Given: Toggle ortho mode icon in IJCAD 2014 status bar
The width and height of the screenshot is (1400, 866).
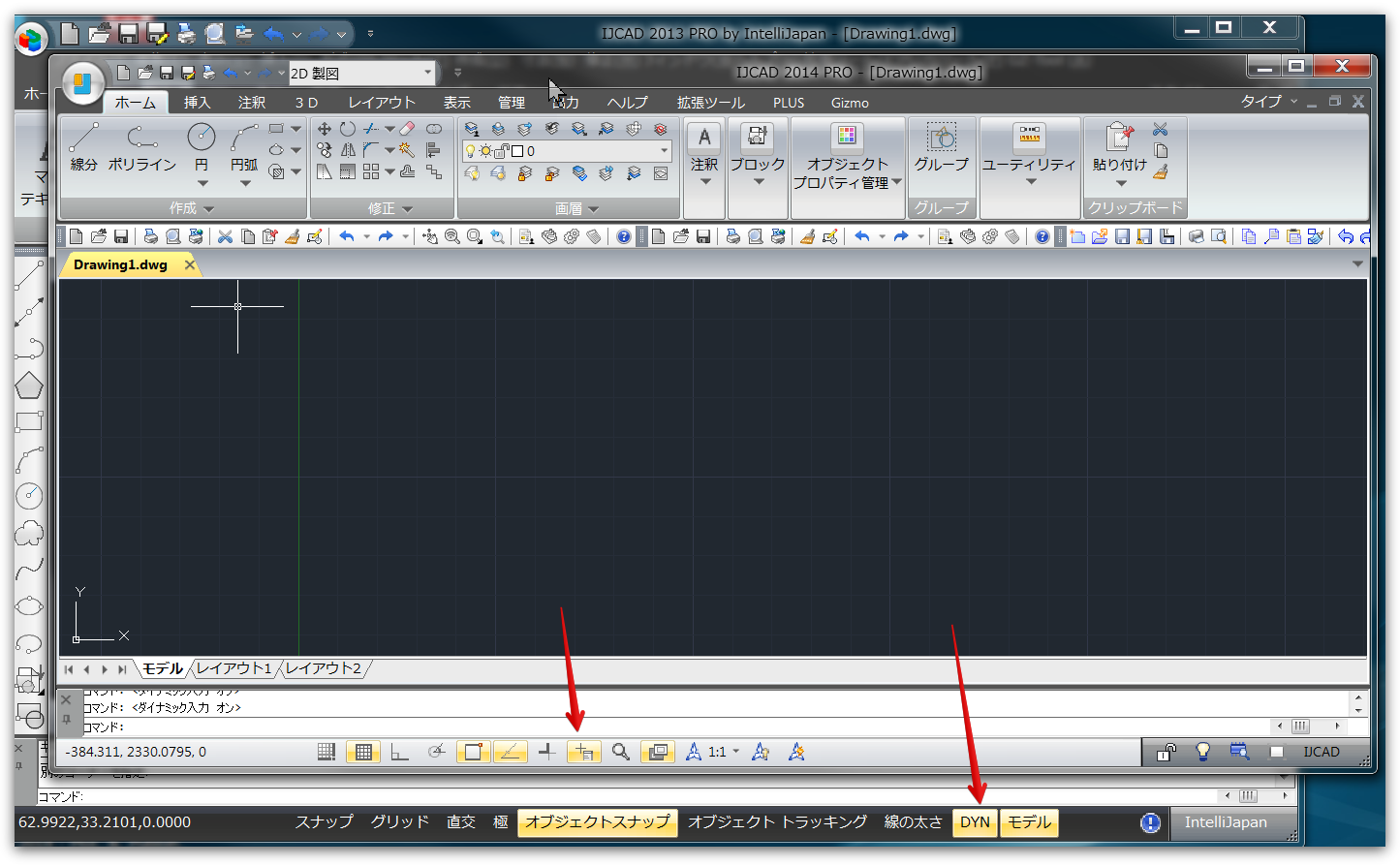Looking at the screenshot, I should click(x=399, y=752).
